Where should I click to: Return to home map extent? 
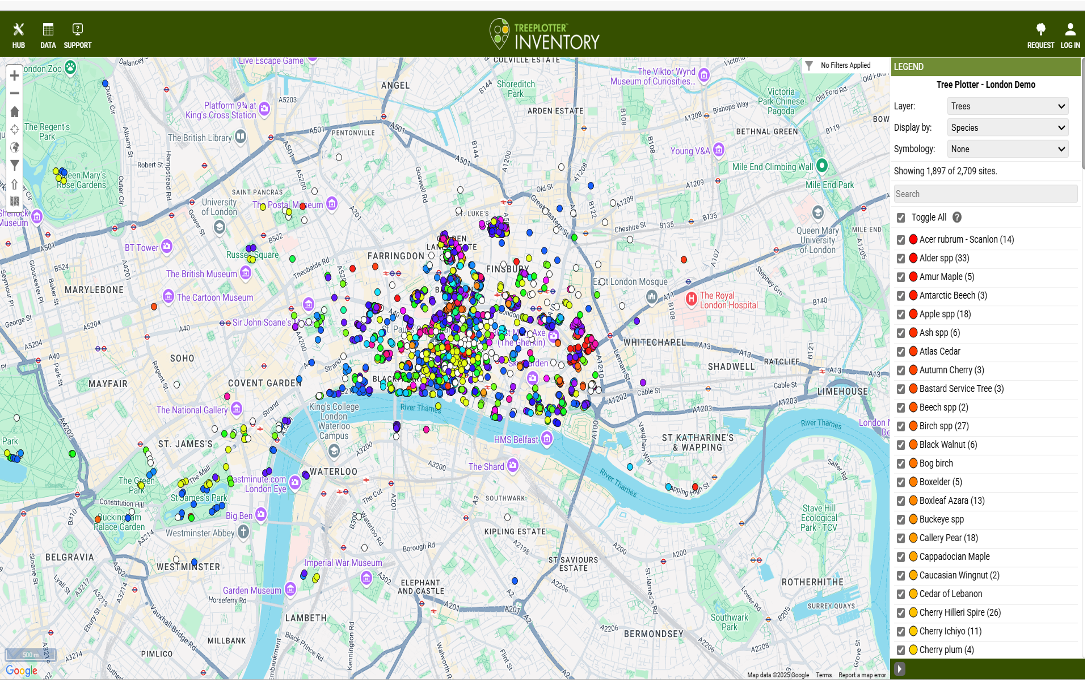[x=15, y=111]
